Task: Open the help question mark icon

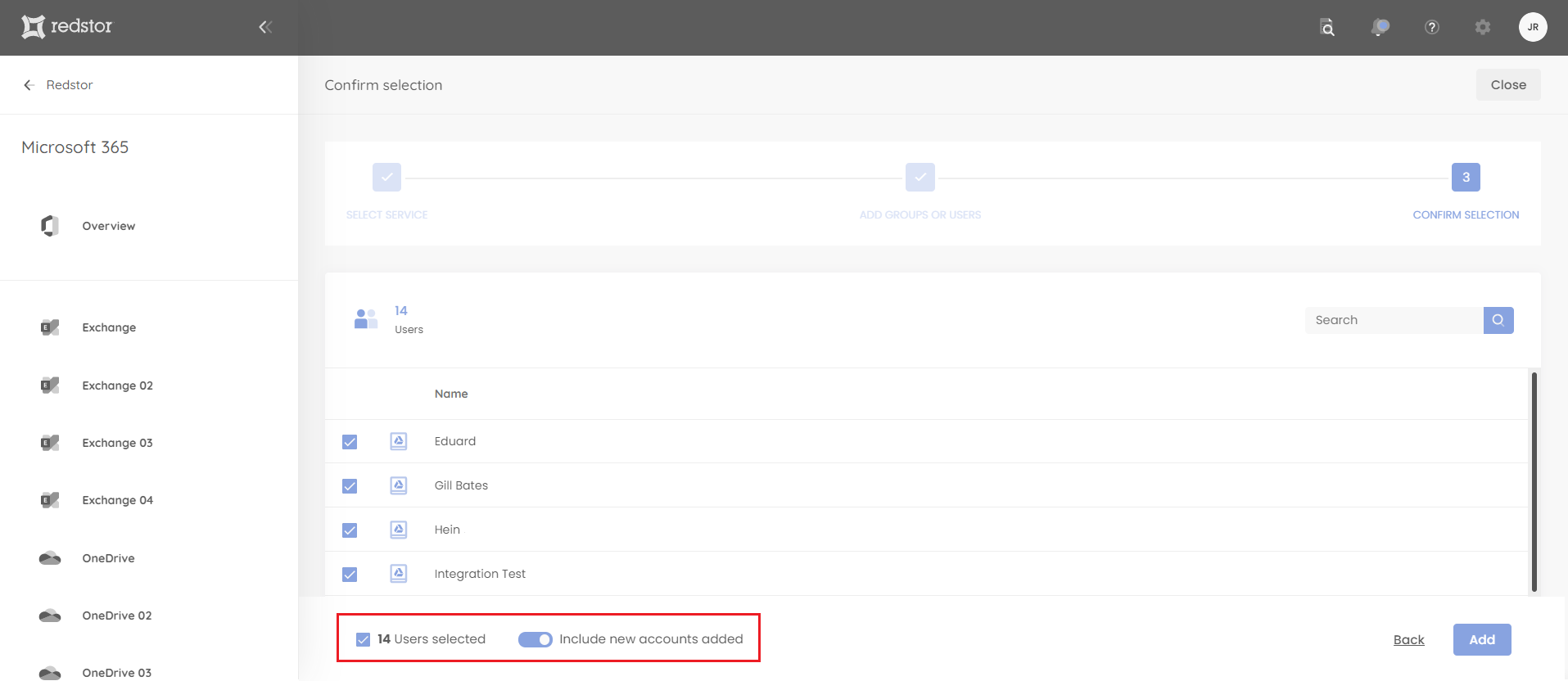Action: (1432, 27)
